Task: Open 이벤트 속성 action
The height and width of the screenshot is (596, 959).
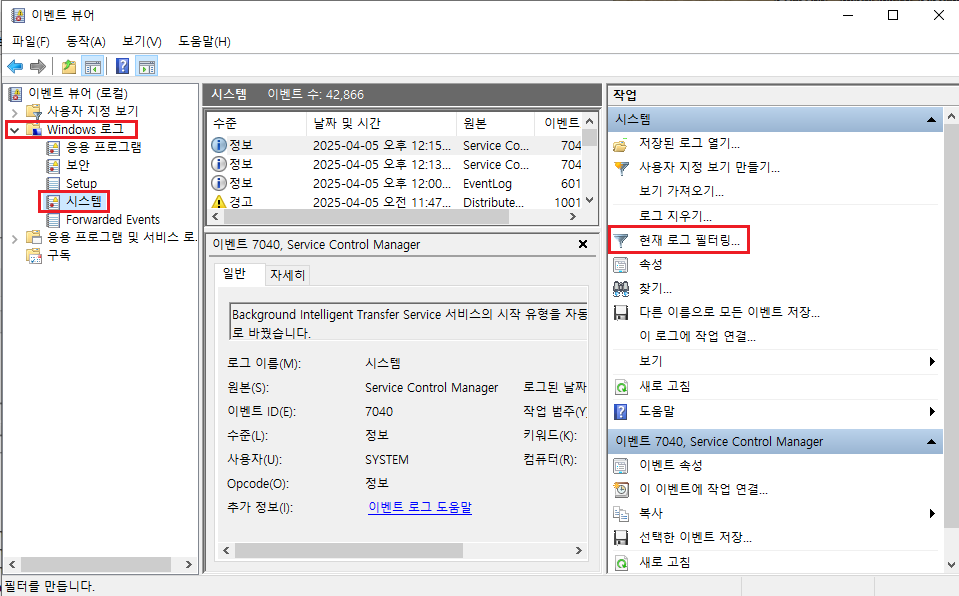Action: click(x=671, y=466)
